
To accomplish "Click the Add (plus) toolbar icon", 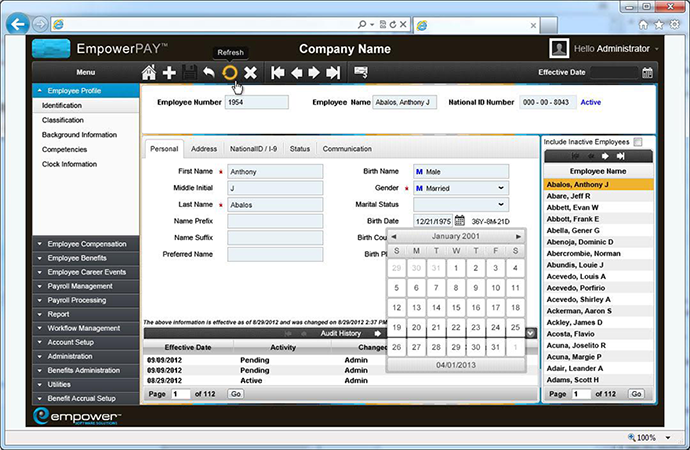I will tap(169, 72).
